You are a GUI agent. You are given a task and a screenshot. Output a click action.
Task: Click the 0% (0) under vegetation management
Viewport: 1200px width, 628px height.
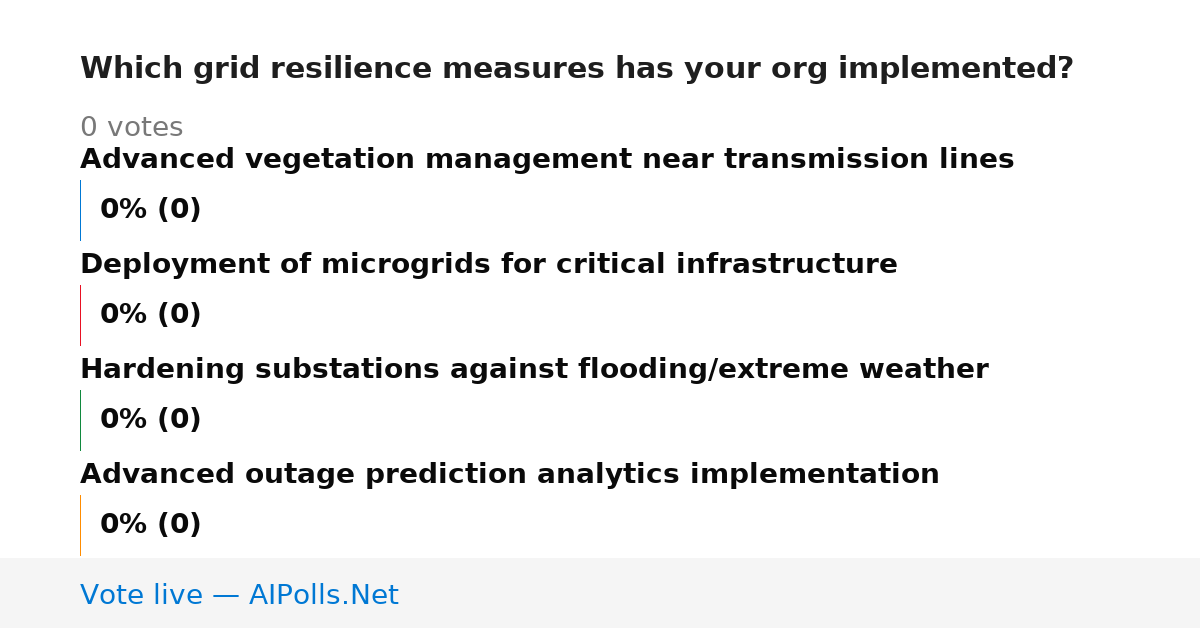(151, 210)
